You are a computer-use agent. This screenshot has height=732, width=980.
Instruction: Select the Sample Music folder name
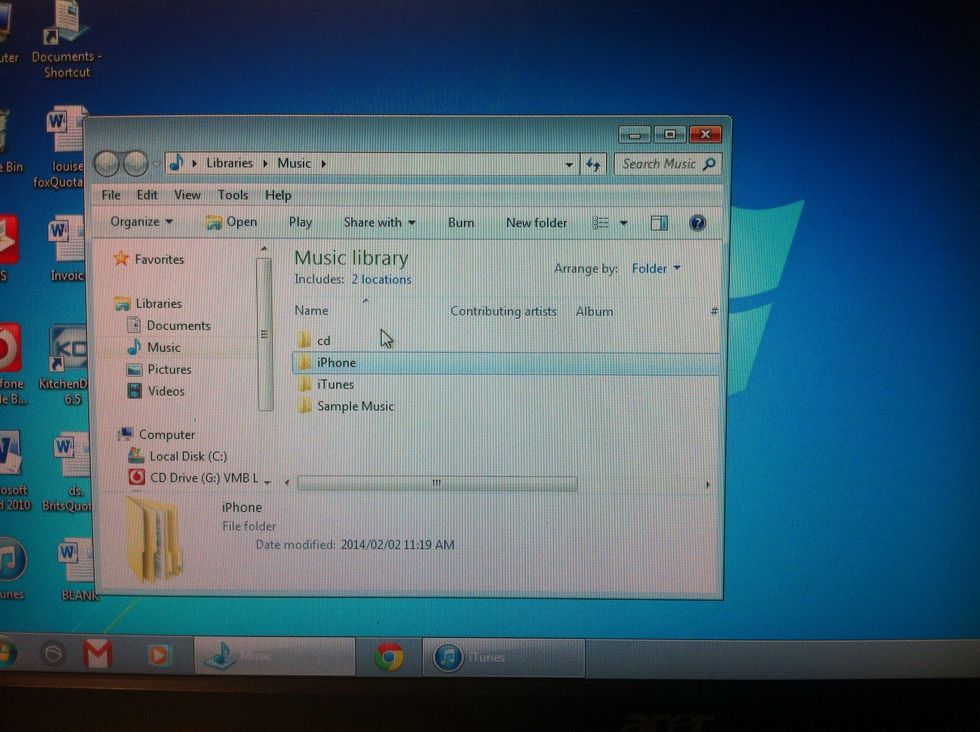pos(356,406)
